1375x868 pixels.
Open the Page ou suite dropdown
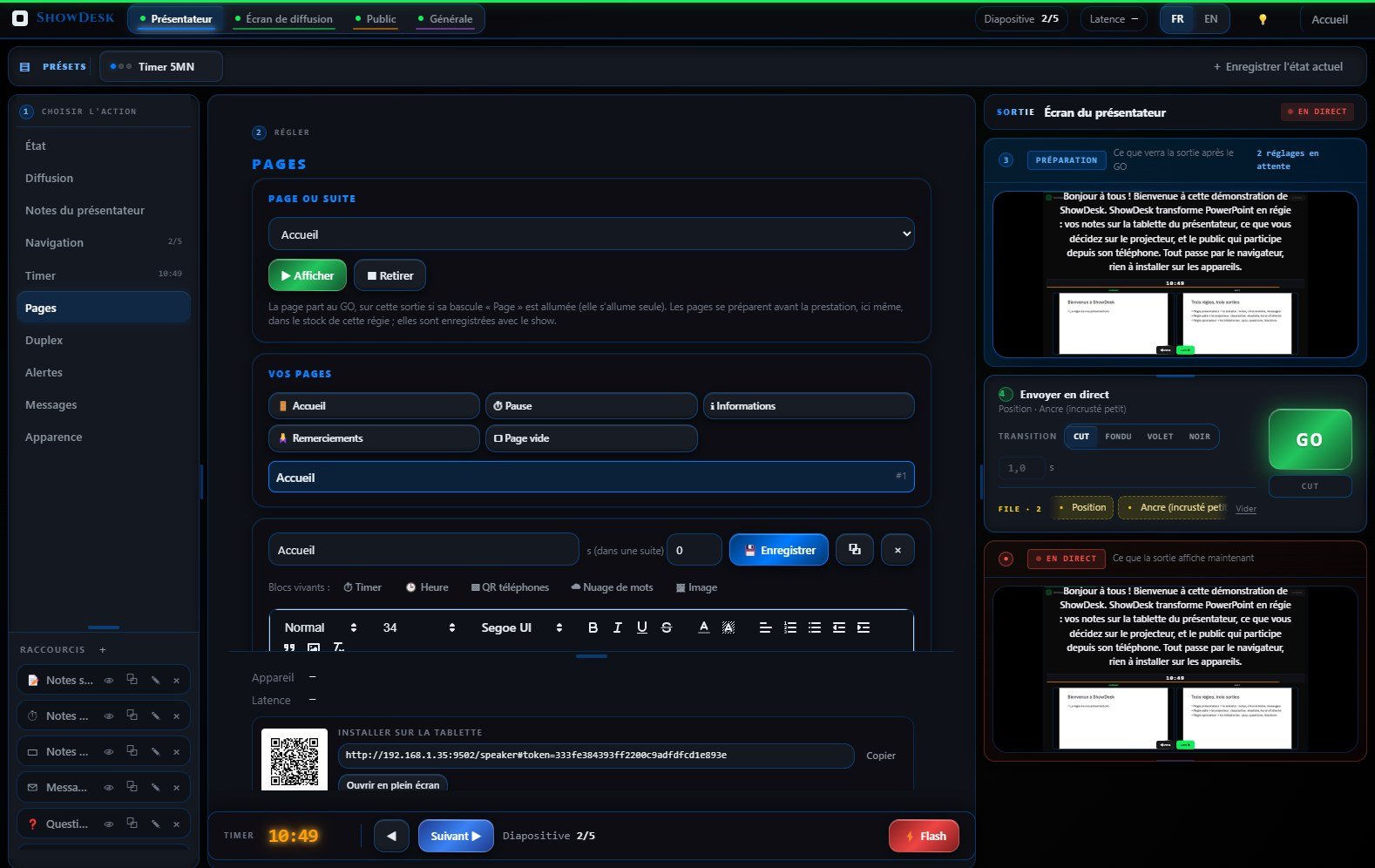(x=591, y=234)
